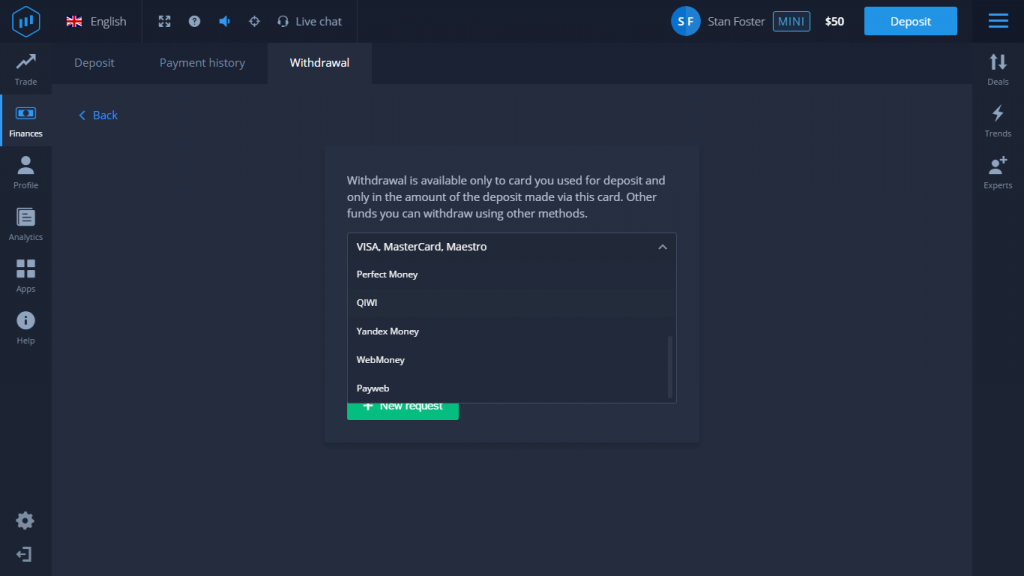Click the payment method list scrollbar
This screenshot has width=1024, height=576.
pyautogui.click(x=670, y=366)
